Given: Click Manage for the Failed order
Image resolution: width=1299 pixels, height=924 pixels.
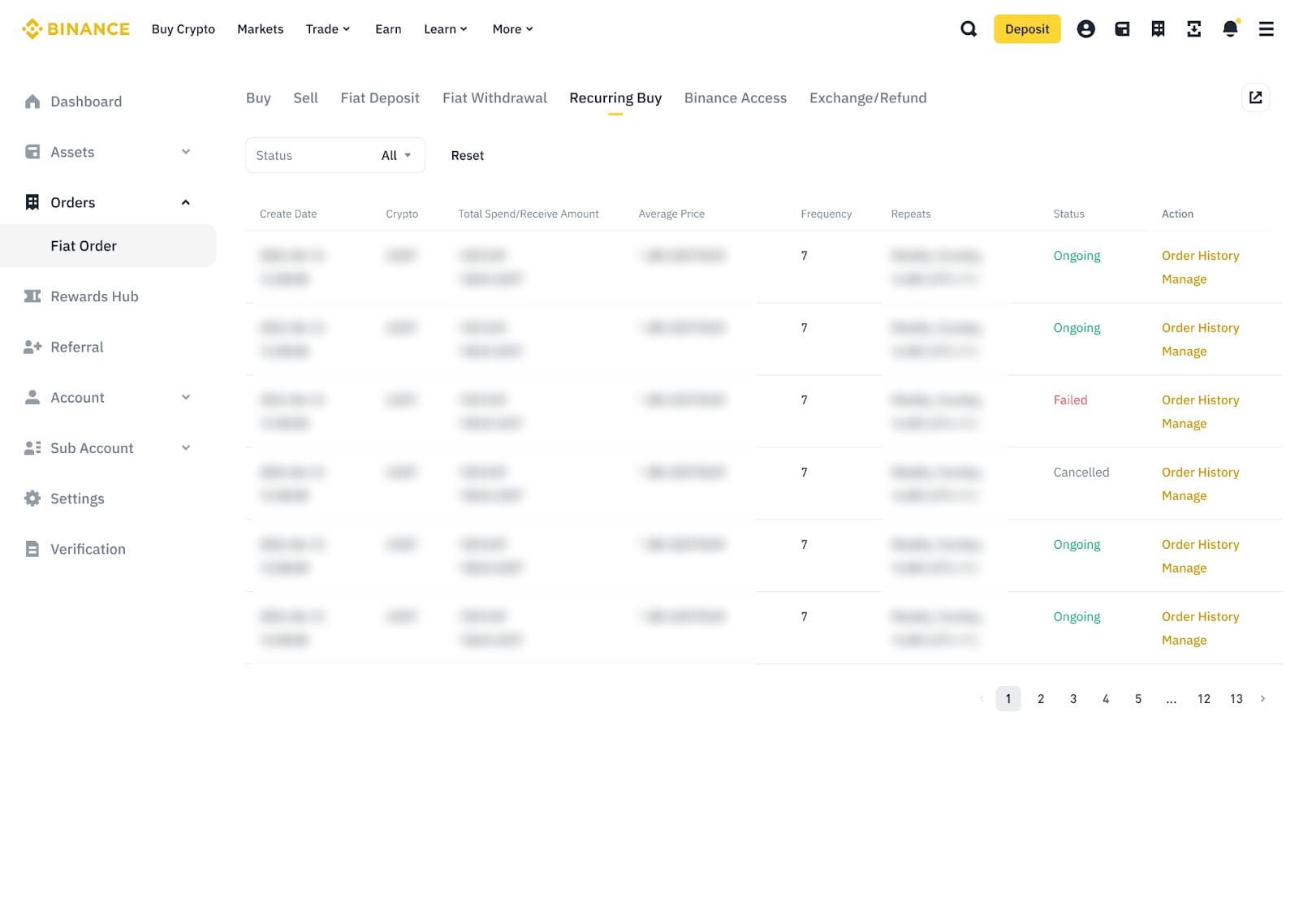Looking at the screenshot, I should point(1184,424).
